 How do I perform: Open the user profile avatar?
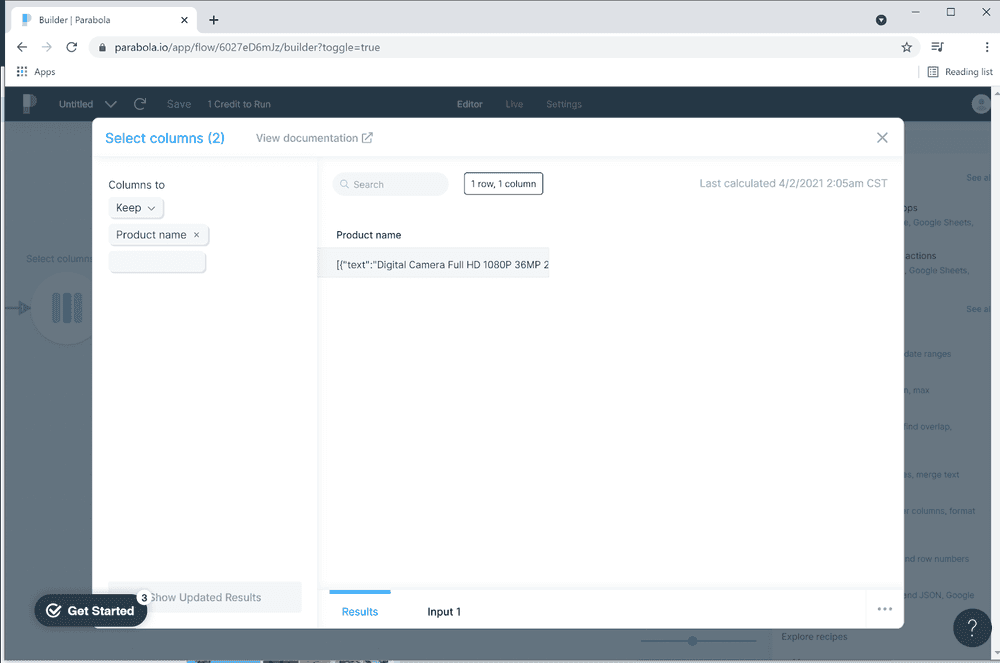point(980,103)
